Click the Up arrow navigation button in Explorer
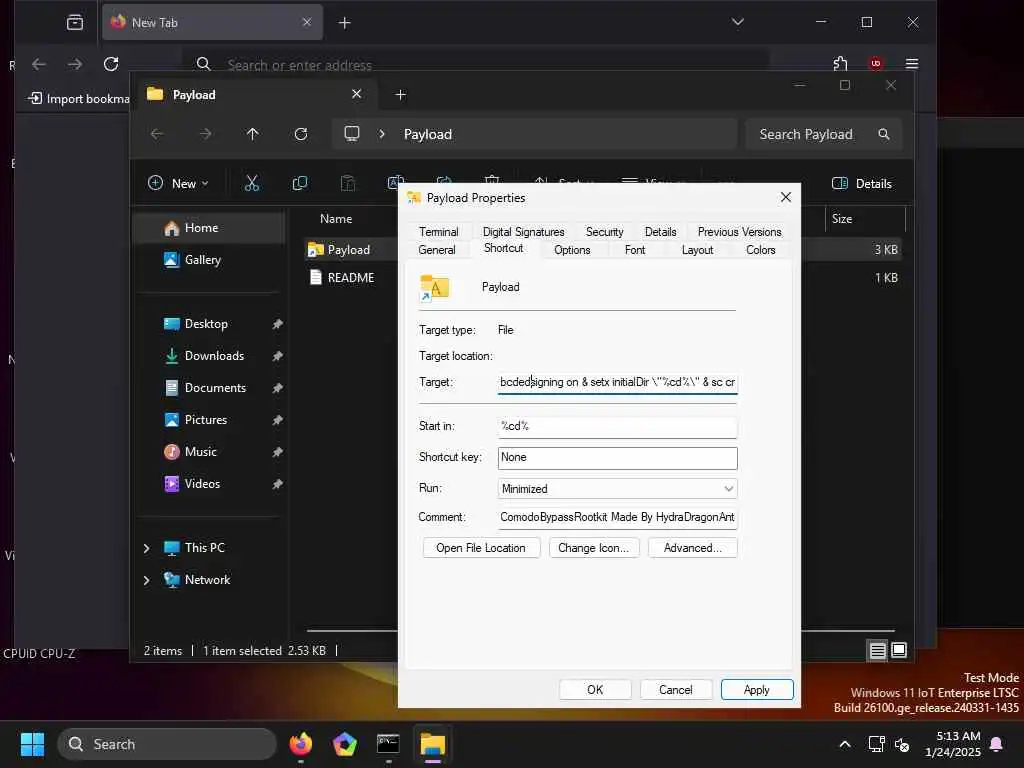1024x768 pixels. click(x=253, y=134)
